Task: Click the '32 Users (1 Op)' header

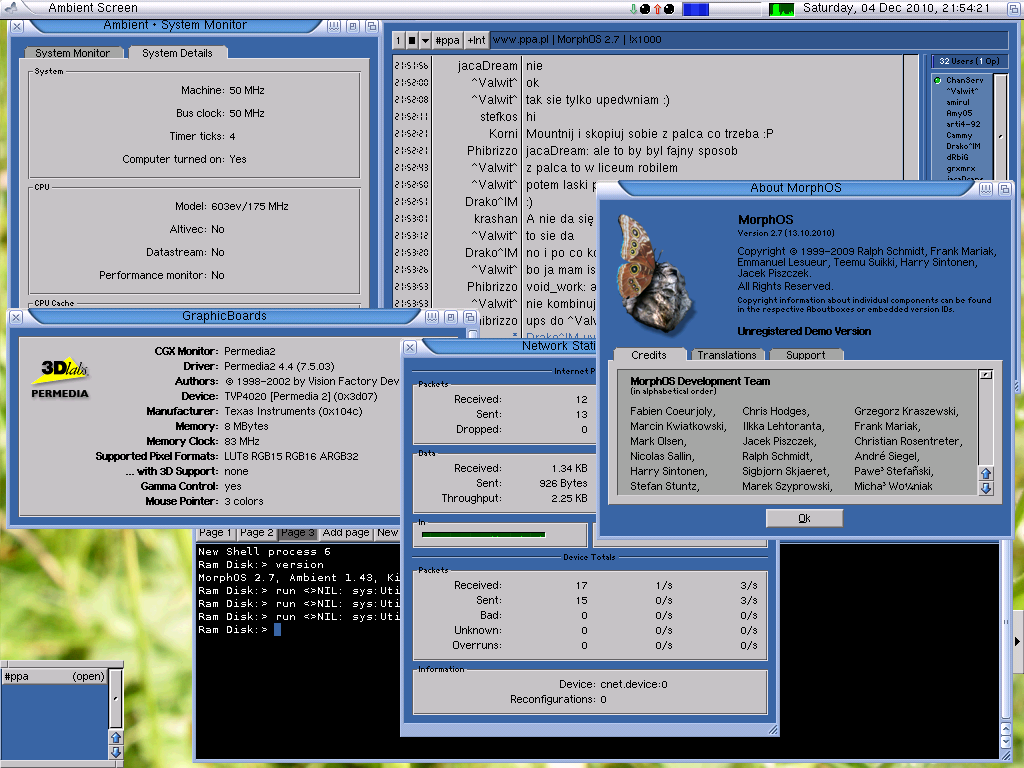Action: (x=969, y=61)
